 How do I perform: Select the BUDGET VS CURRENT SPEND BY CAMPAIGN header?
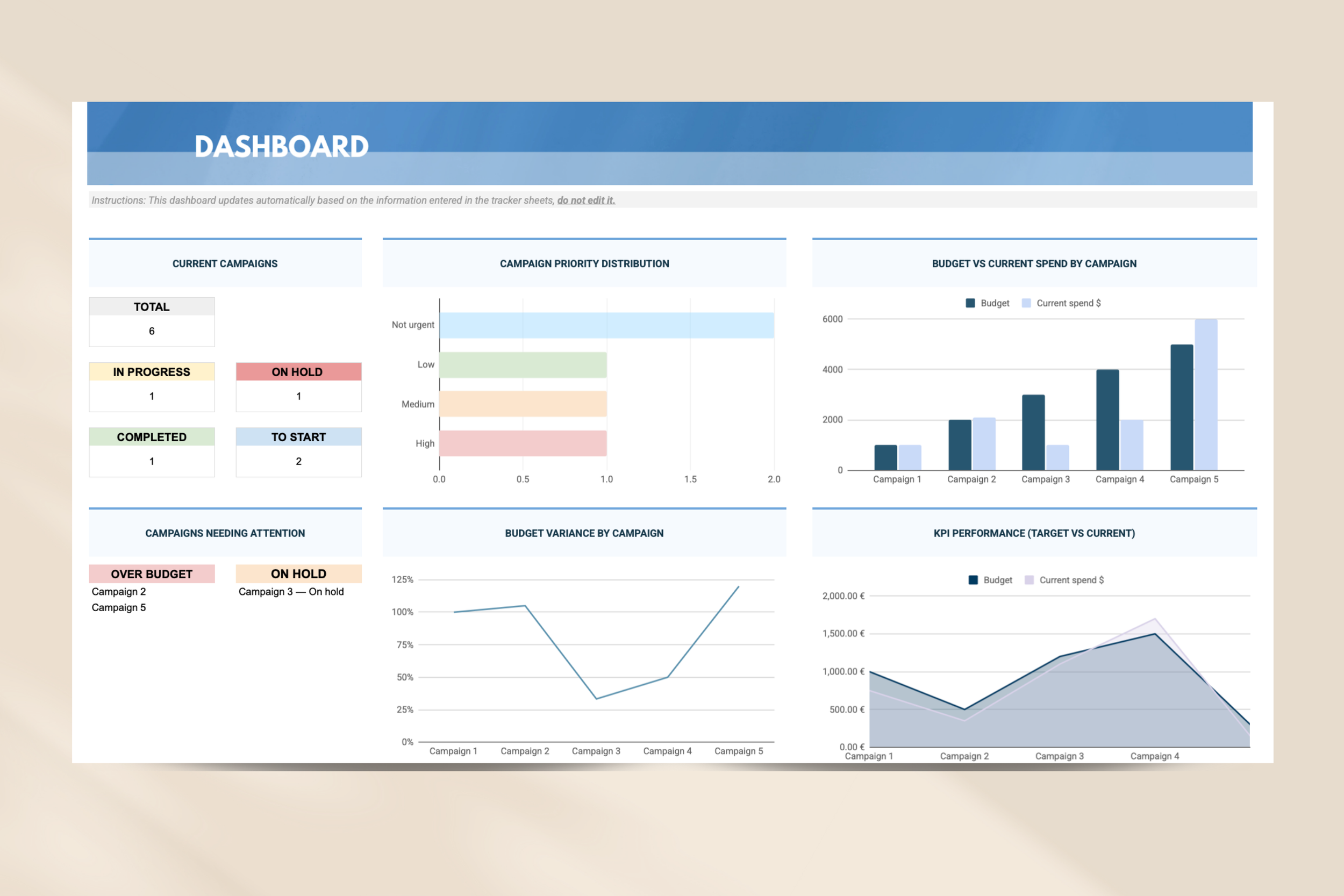[x=1034, y=263]
